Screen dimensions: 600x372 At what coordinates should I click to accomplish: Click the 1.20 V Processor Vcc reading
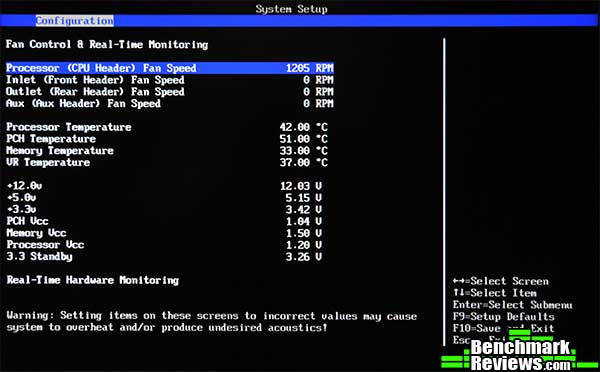(x=304, y=245)
